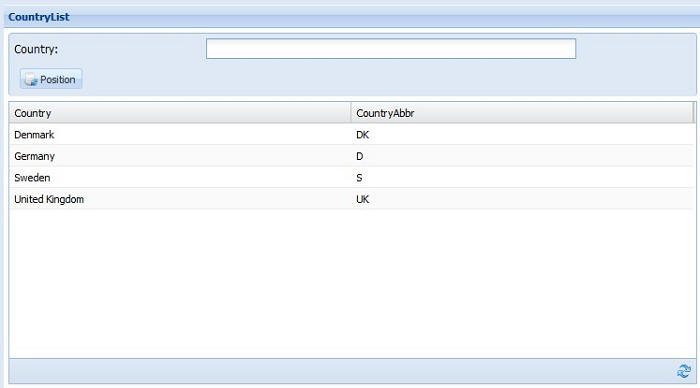Focus the Country input field
This screenshot has width=700, height=388.
pos(391,49)
